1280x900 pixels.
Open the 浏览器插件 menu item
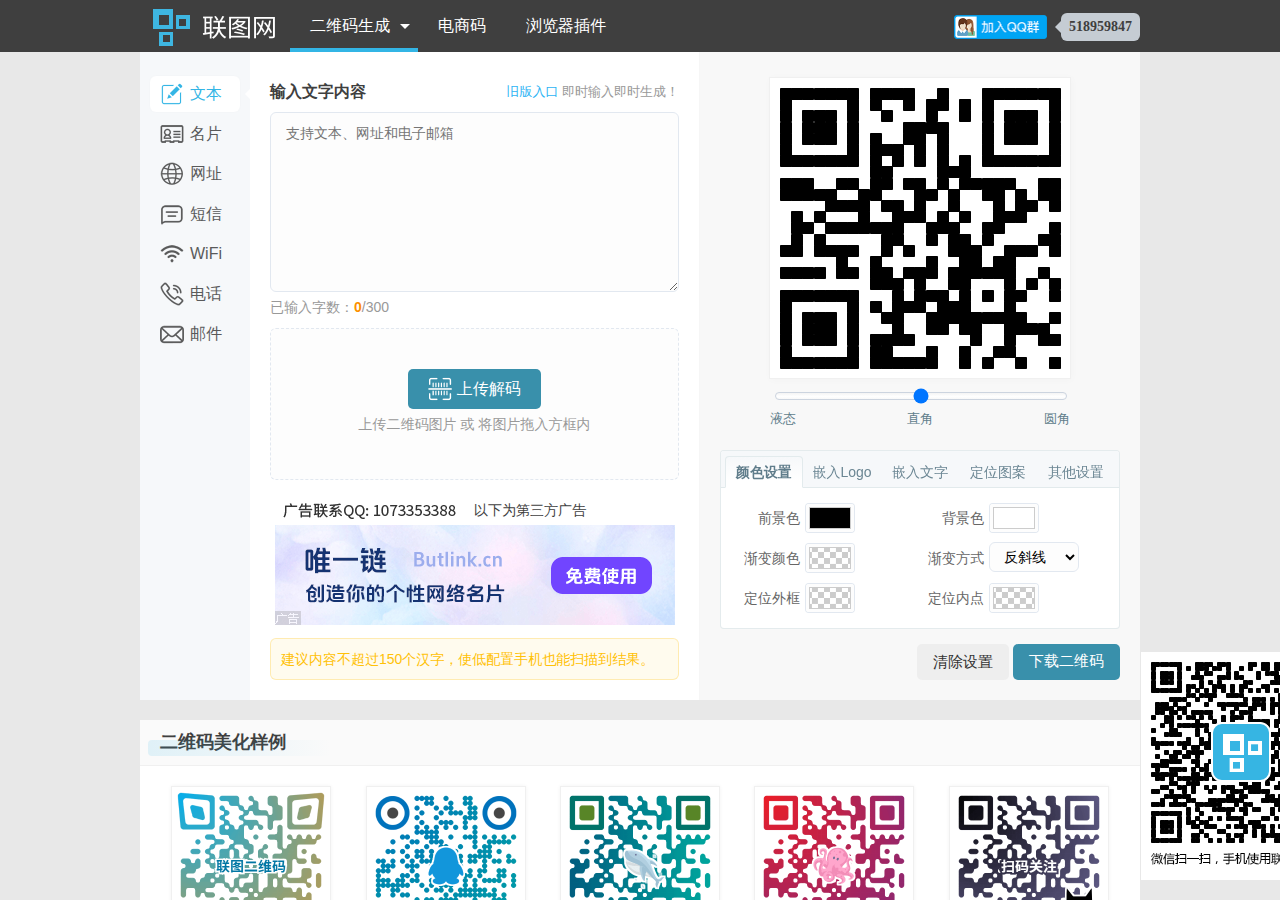tap(566, 26)
